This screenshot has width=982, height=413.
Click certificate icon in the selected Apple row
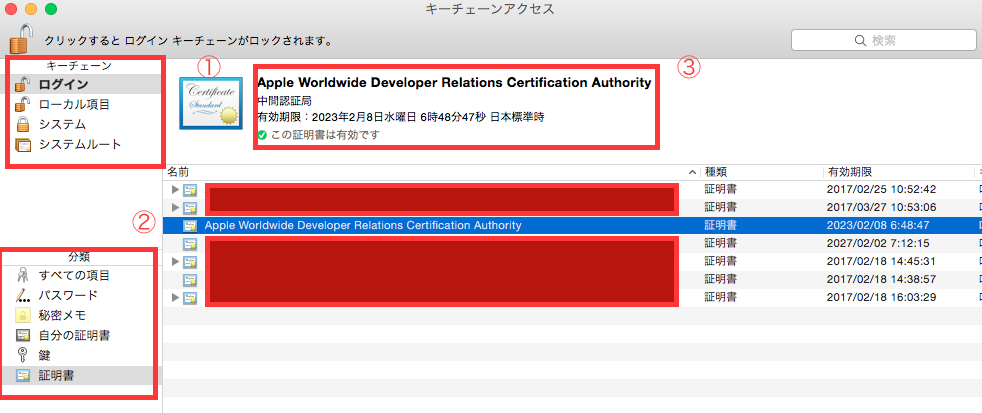tap(190, 225)
